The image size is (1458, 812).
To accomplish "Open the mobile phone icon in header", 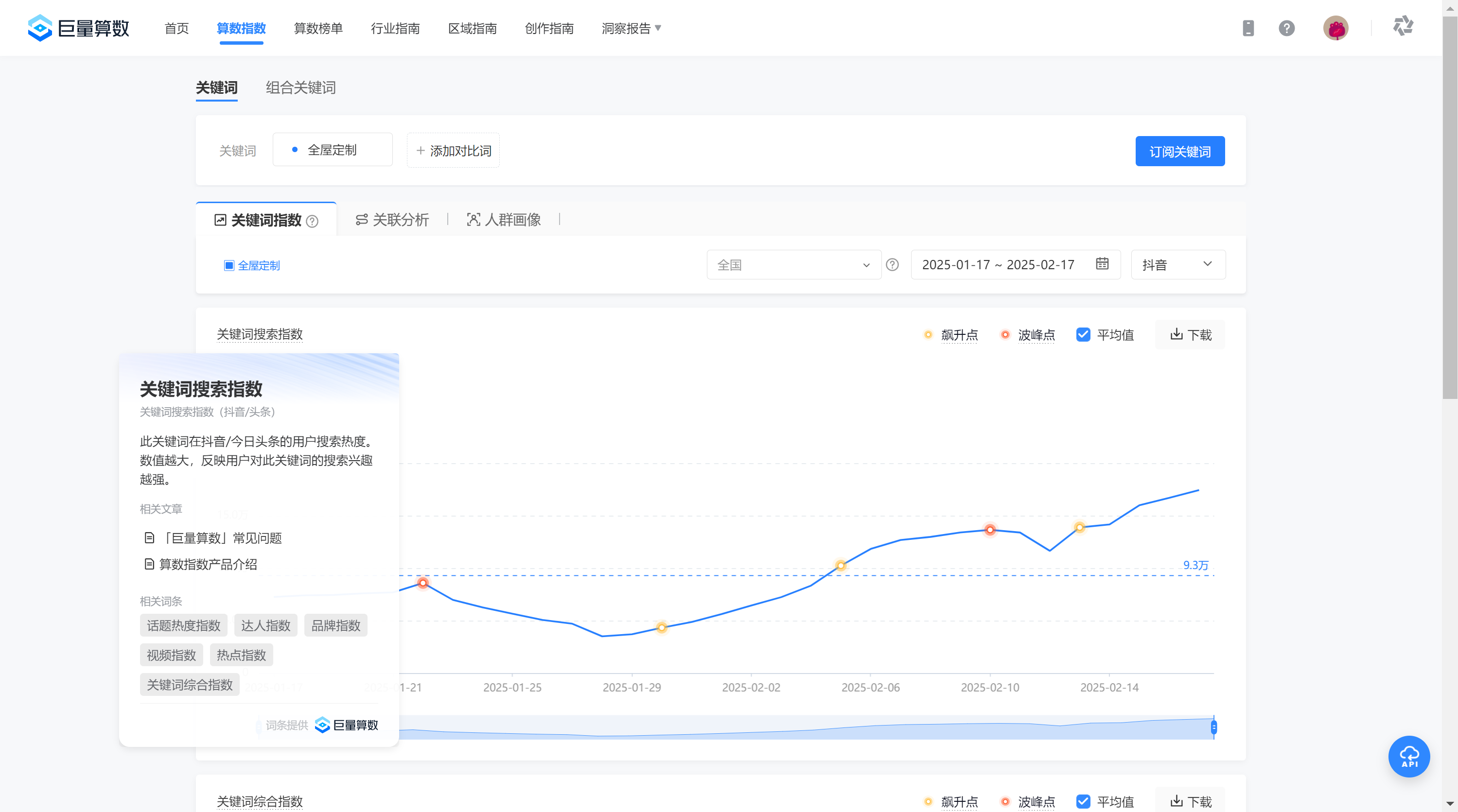I will click(x=1248, y=28).
